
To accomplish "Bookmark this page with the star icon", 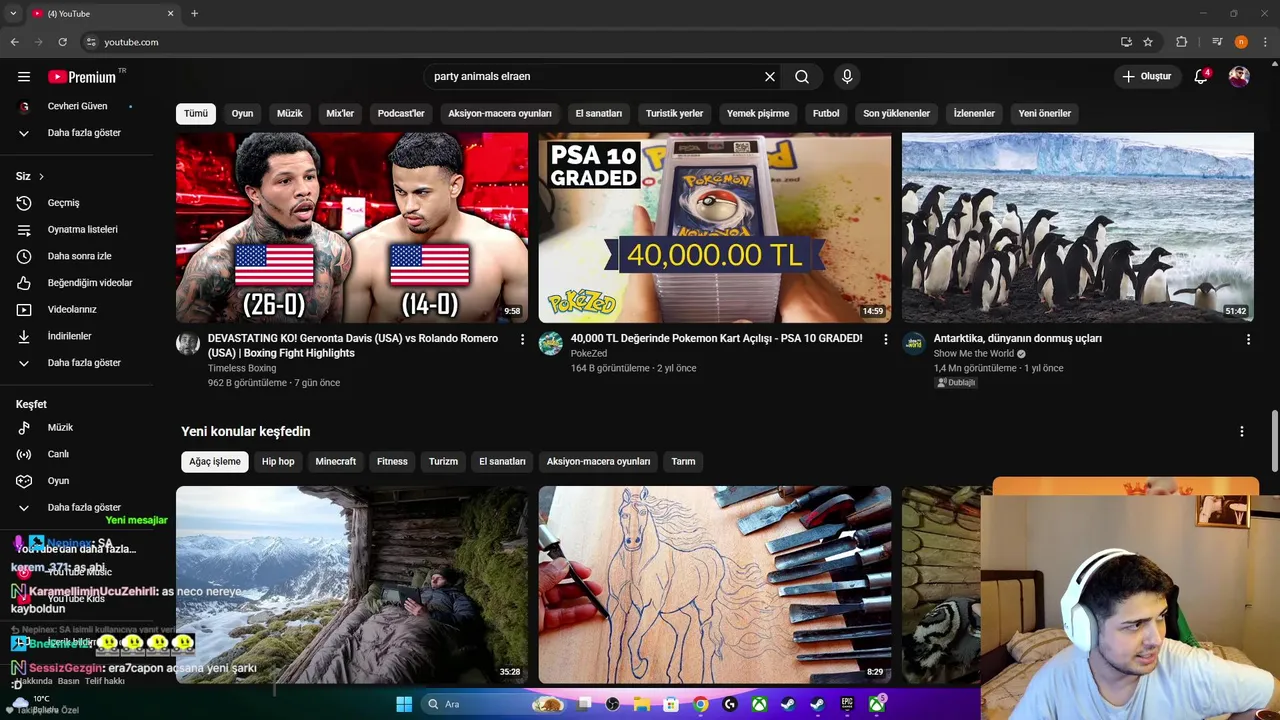I will 1148,42.
